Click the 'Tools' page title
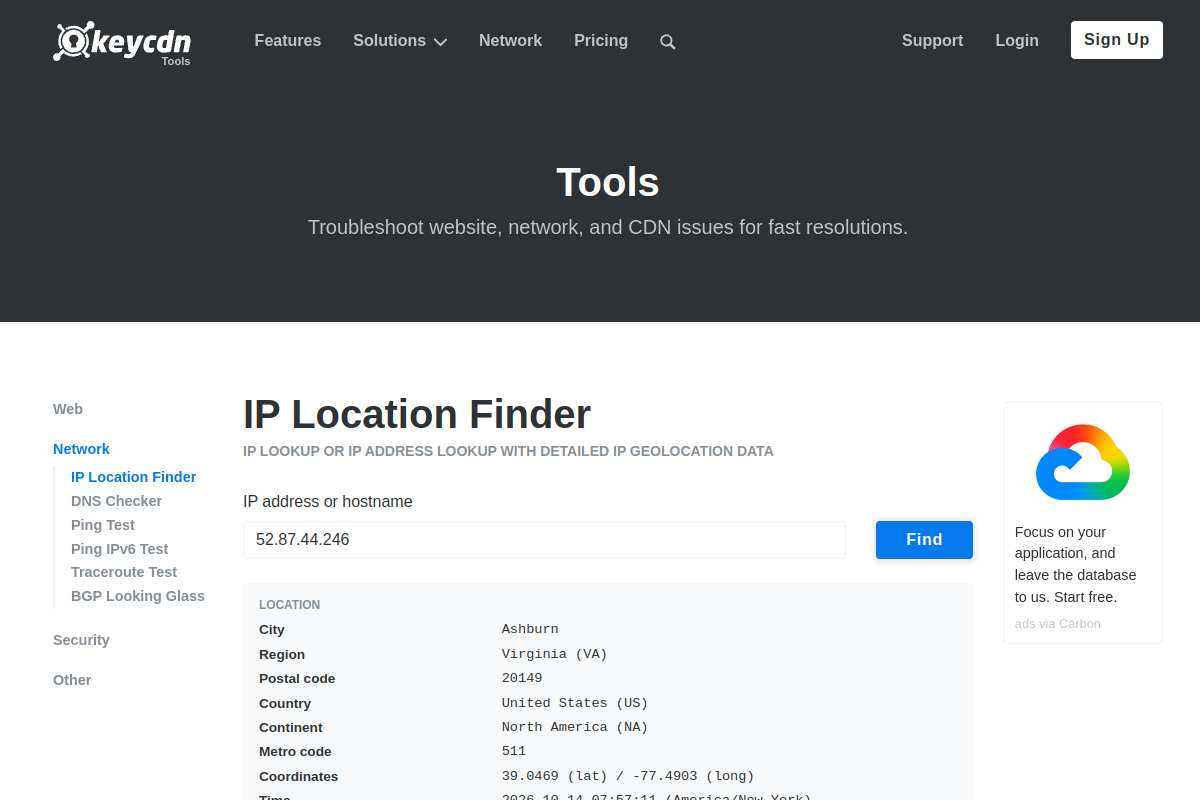 [x=608, y=182]
